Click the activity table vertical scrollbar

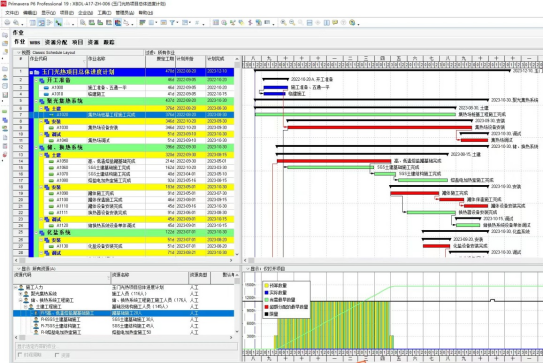pyautogui.click(x=237, y=156)
